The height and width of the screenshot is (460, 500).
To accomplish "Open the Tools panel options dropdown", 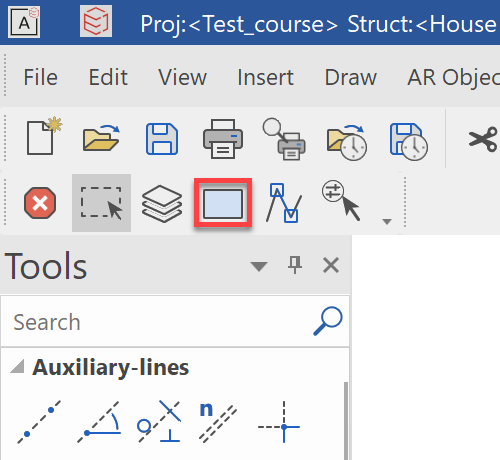I will [x=259, y=266].
